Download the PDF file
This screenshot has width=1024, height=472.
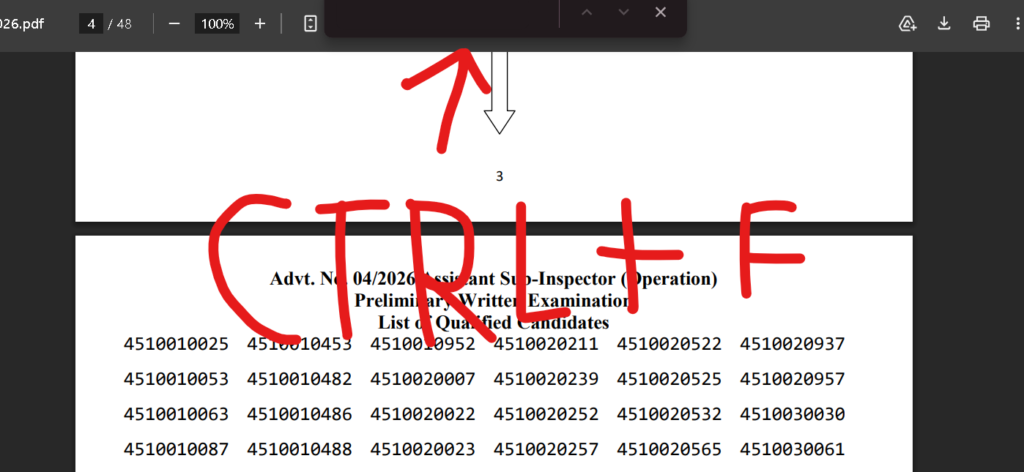[944, 24]
